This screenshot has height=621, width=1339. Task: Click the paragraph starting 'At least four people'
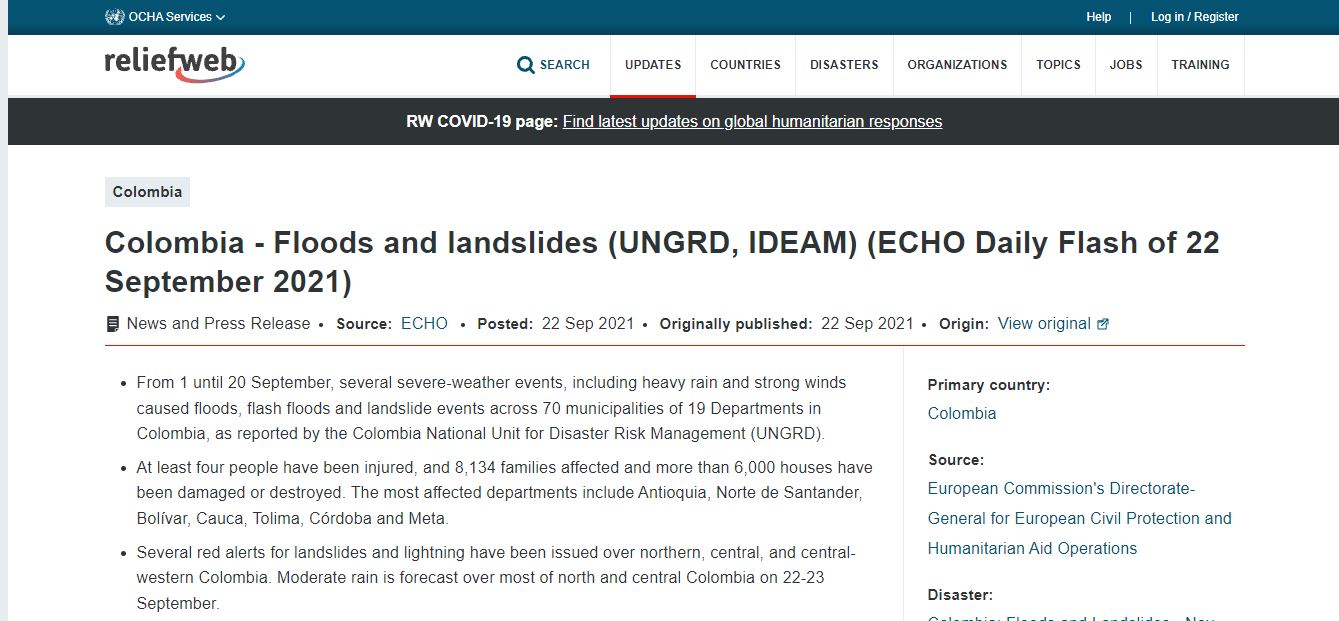[505, 493]
